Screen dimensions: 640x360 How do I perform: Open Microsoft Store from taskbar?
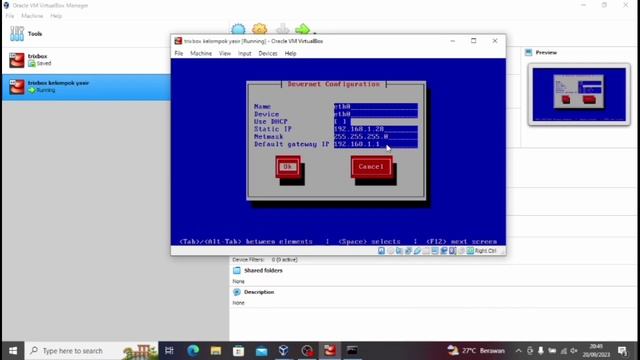coord(238,351)
